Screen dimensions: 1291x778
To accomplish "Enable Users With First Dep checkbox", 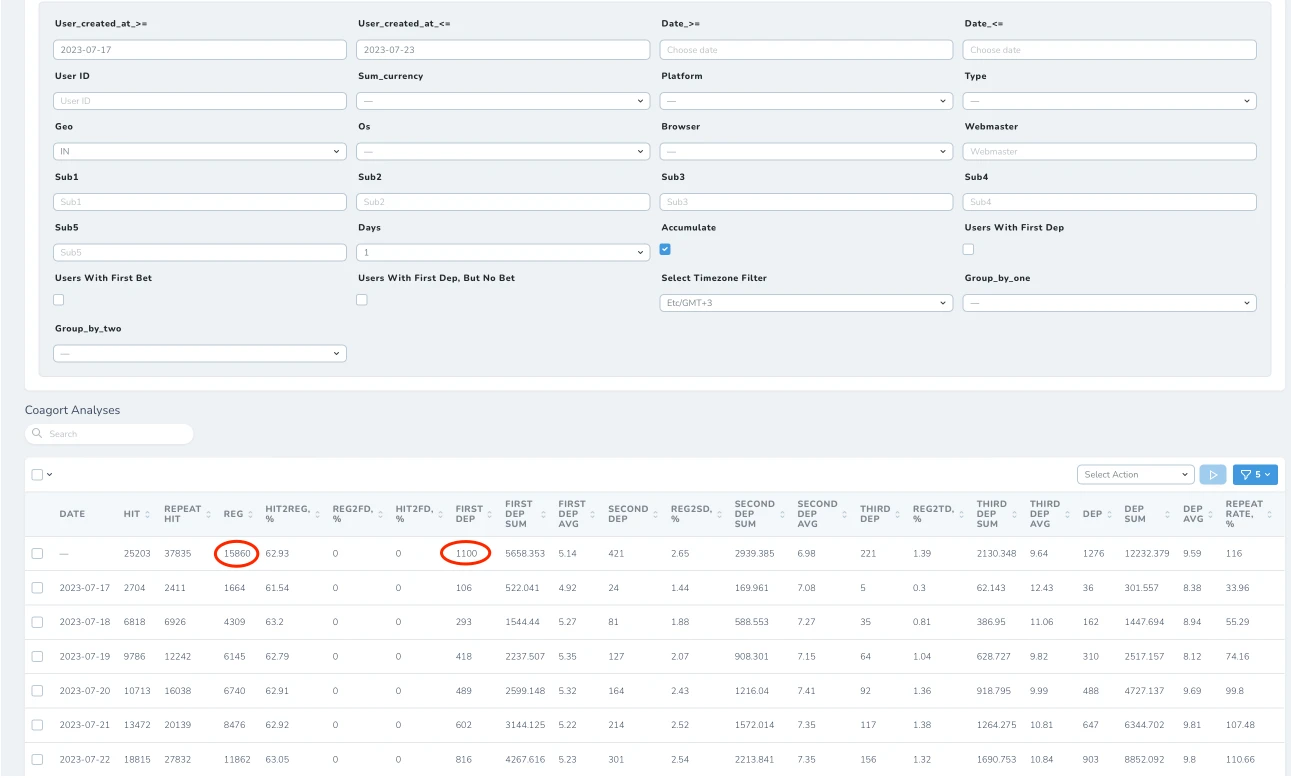I will tap(968, 249).
